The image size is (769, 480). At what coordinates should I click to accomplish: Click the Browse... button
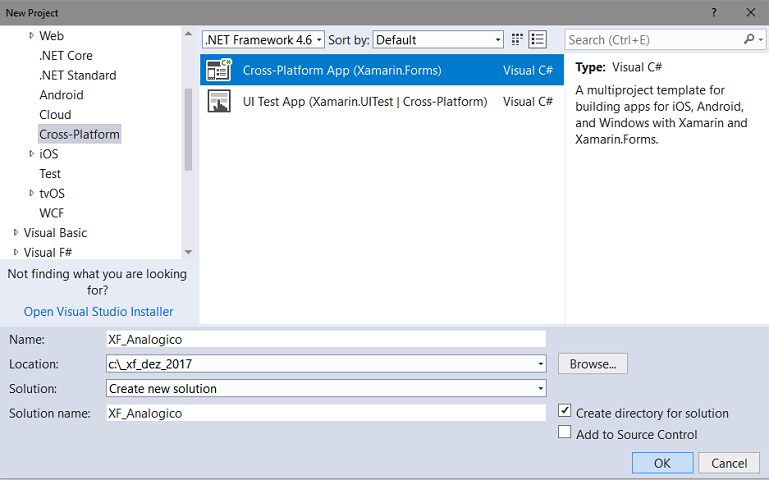tap(592, 364)
